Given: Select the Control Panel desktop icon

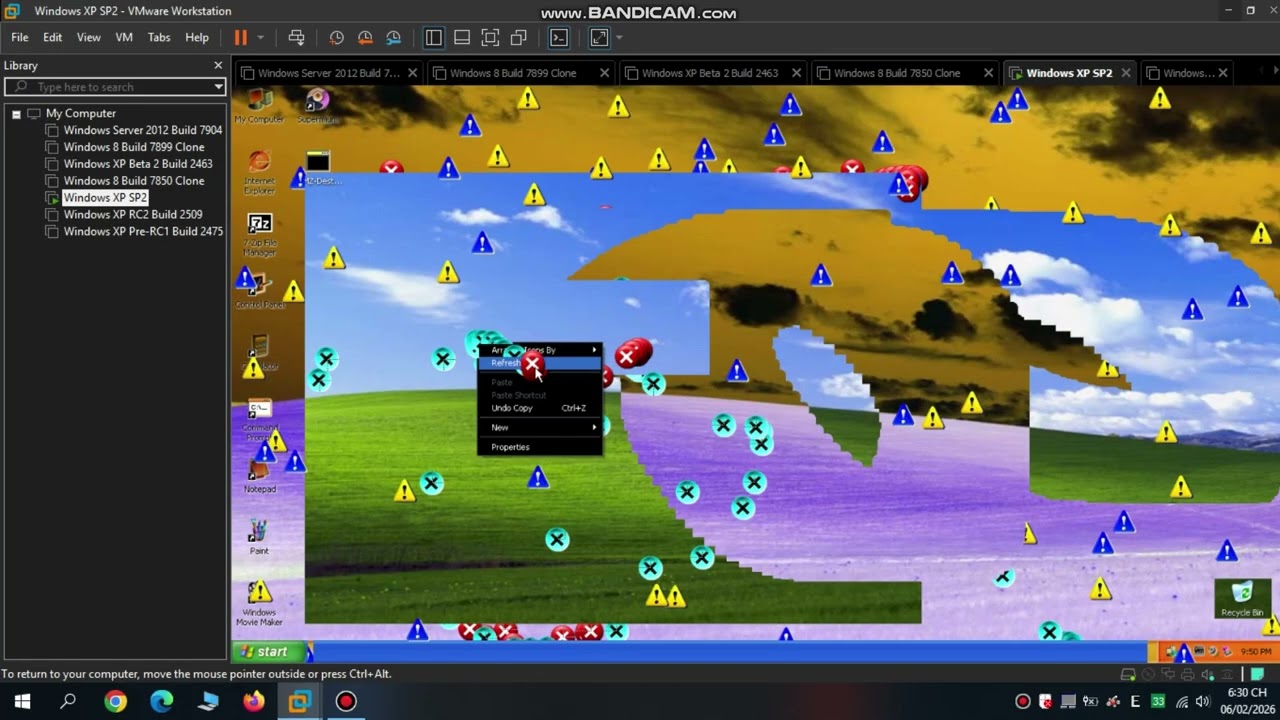Looking at the screenshot, I should (260, 291).
